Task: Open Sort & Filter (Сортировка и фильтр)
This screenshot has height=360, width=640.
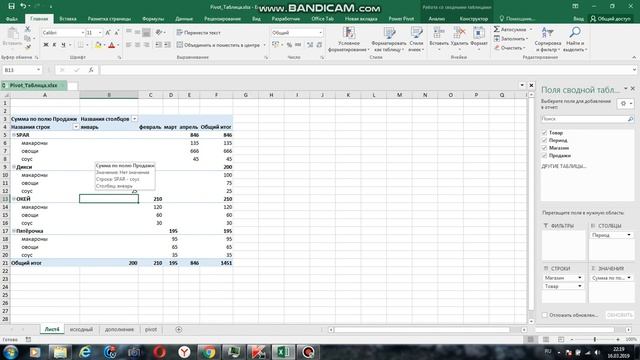Action: coord(548,39)
